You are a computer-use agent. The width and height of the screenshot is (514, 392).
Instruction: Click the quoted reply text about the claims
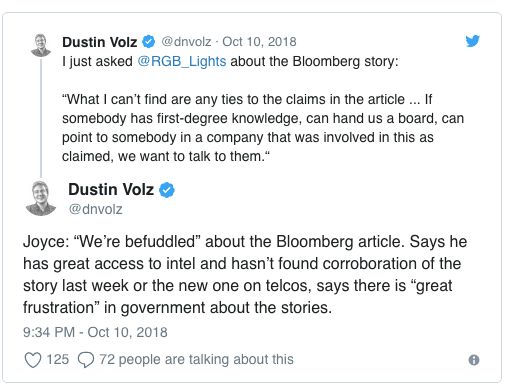263,128
